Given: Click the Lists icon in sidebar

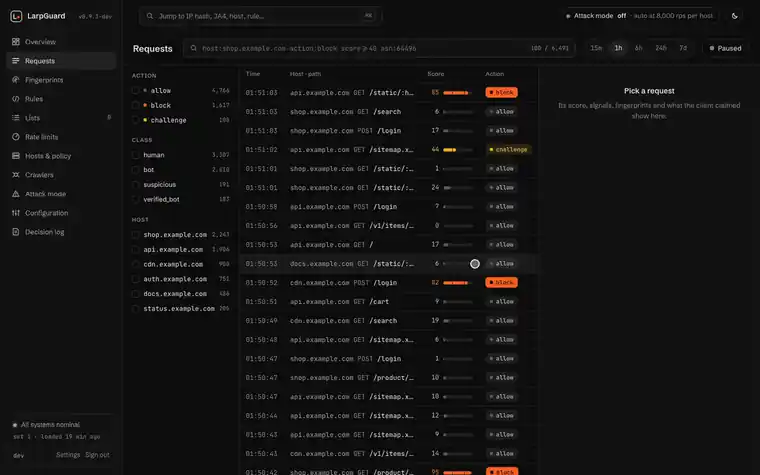Looking at the screenshot, I should [x=16, y=118].
